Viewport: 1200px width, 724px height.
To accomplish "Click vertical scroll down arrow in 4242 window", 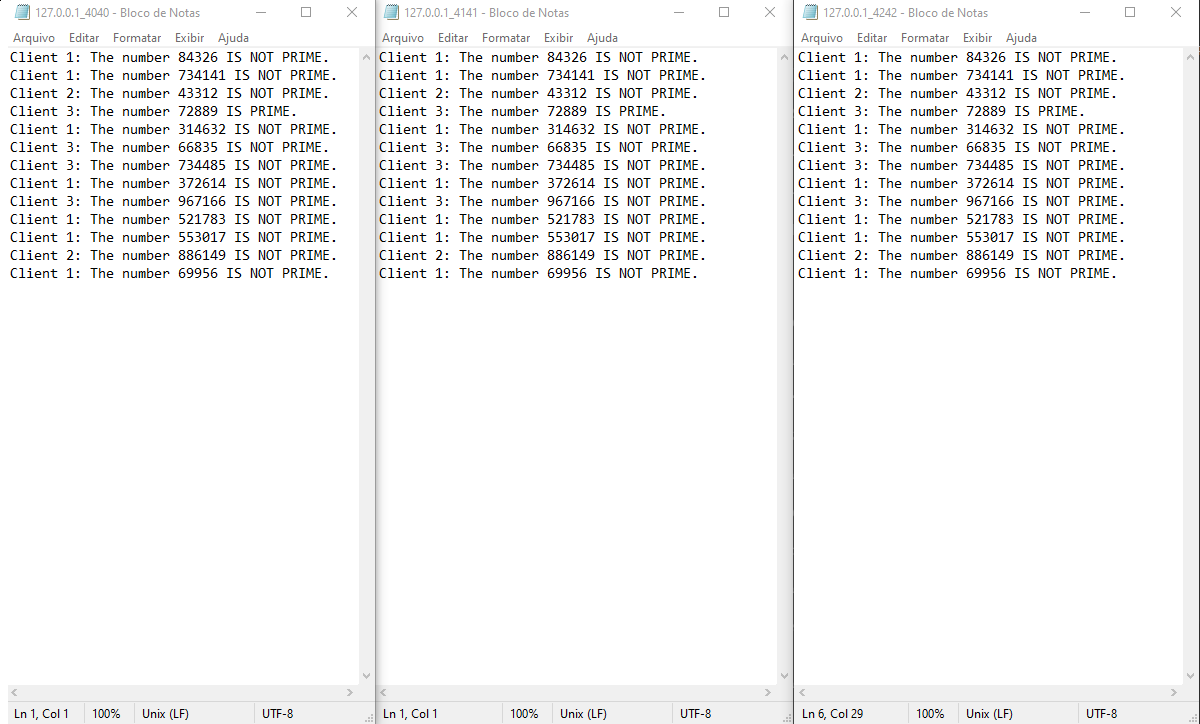I will [x=1190, y=676].
